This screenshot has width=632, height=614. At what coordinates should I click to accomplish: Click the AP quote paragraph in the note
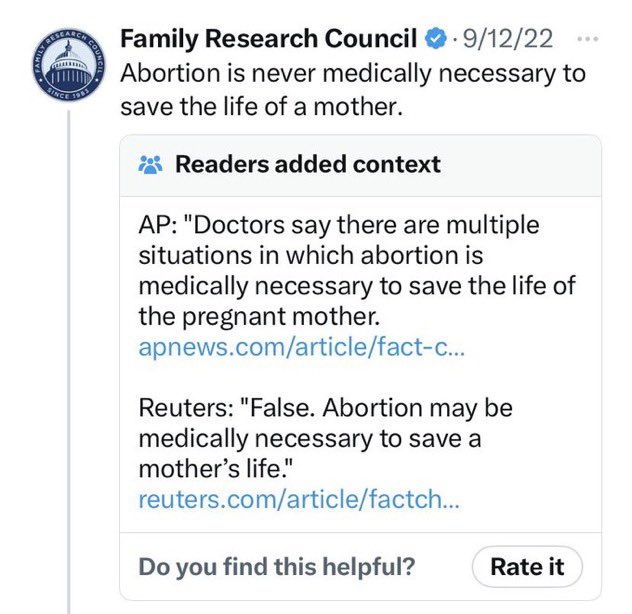point(356,271)
